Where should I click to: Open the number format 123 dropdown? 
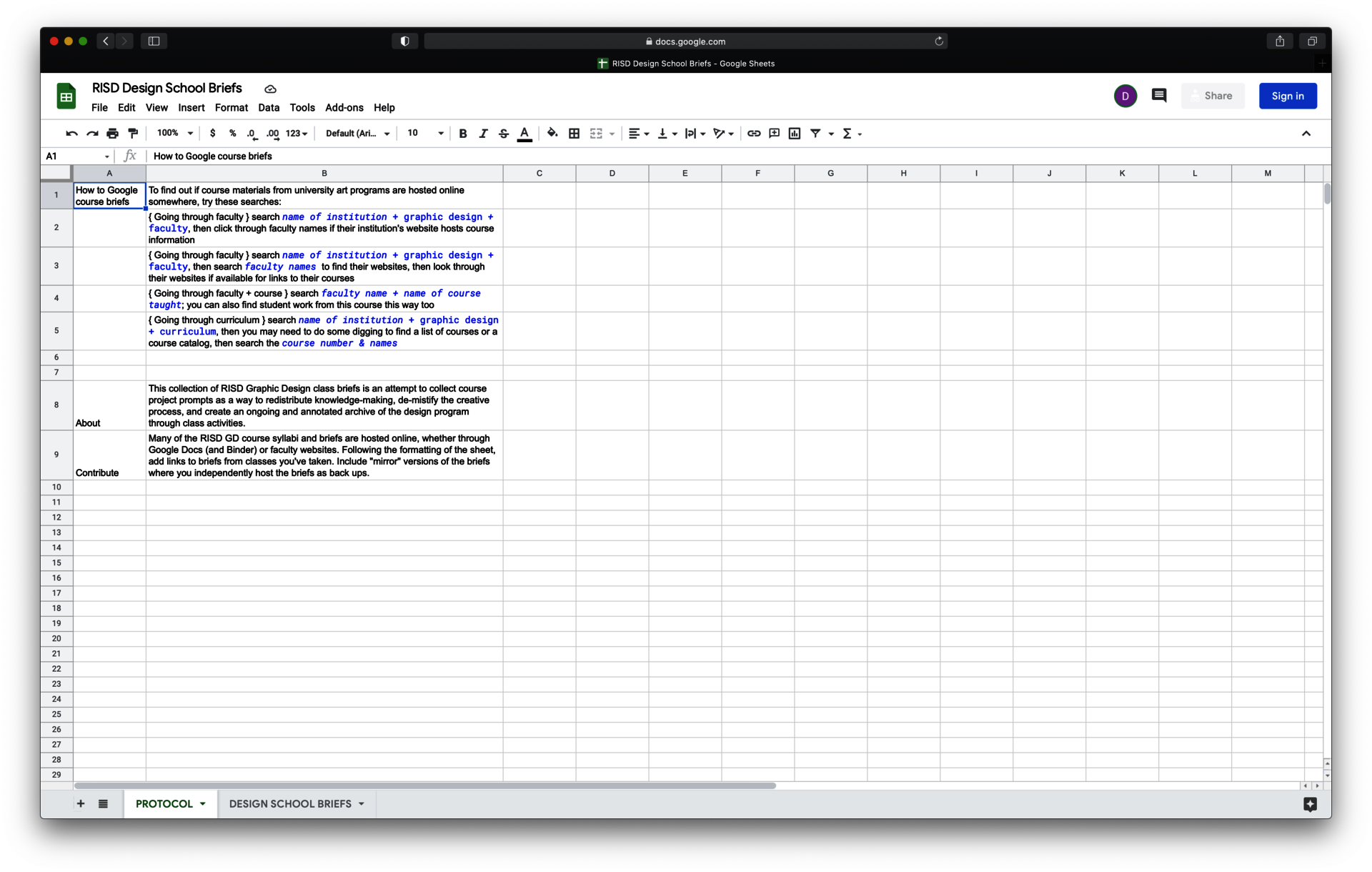297,134
